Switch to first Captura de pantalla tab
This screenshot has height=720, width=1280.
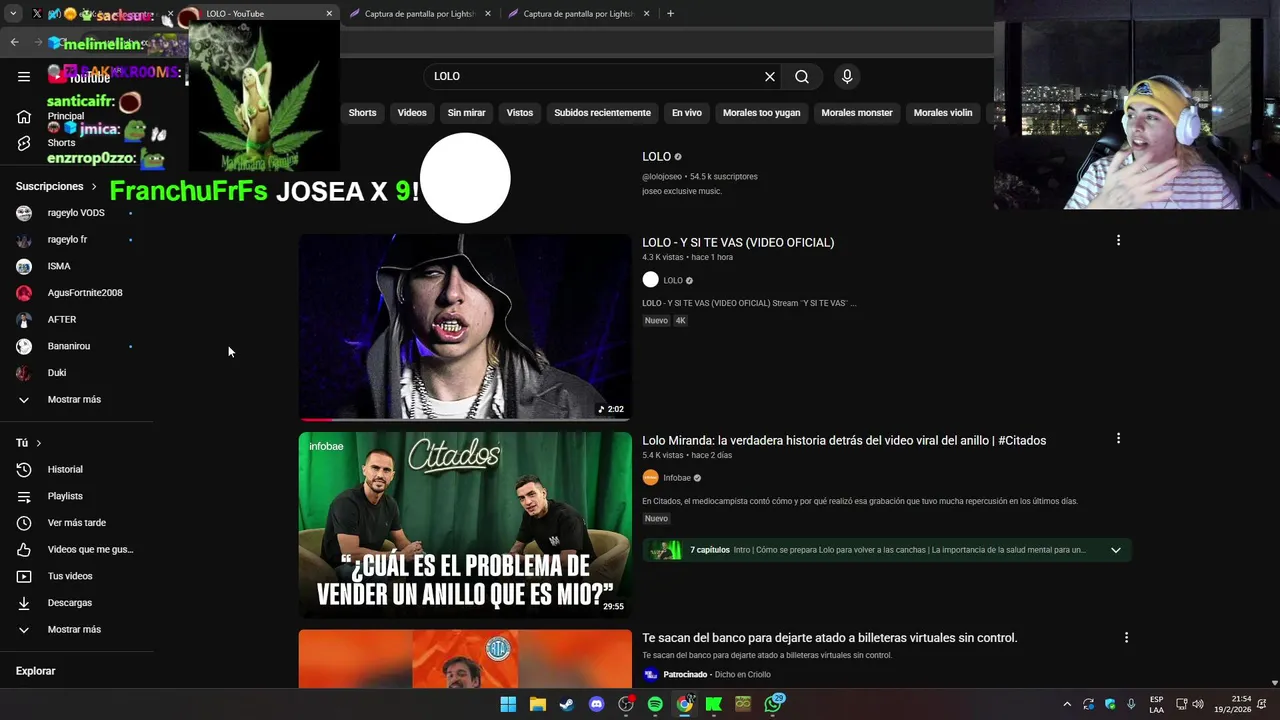click(x=420, y=14)
